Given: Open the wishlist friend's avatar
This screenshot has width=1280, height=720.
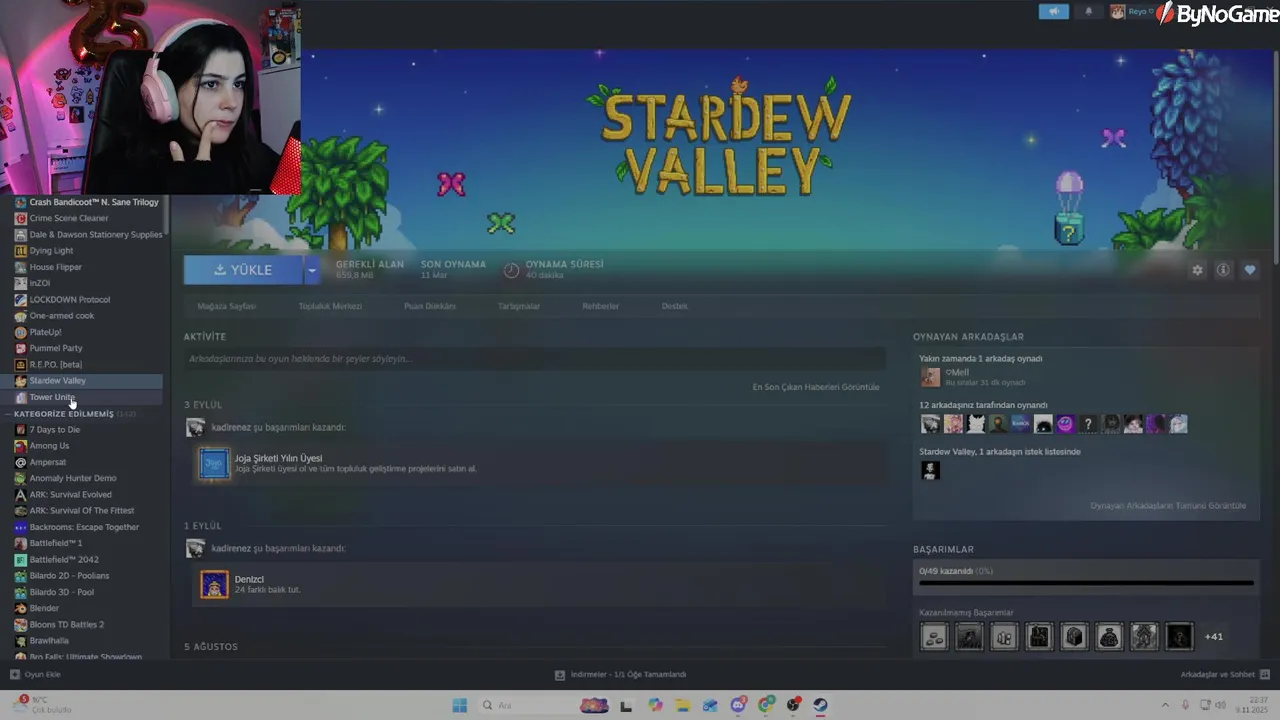Looking at the screenshot, I should 930,471.
